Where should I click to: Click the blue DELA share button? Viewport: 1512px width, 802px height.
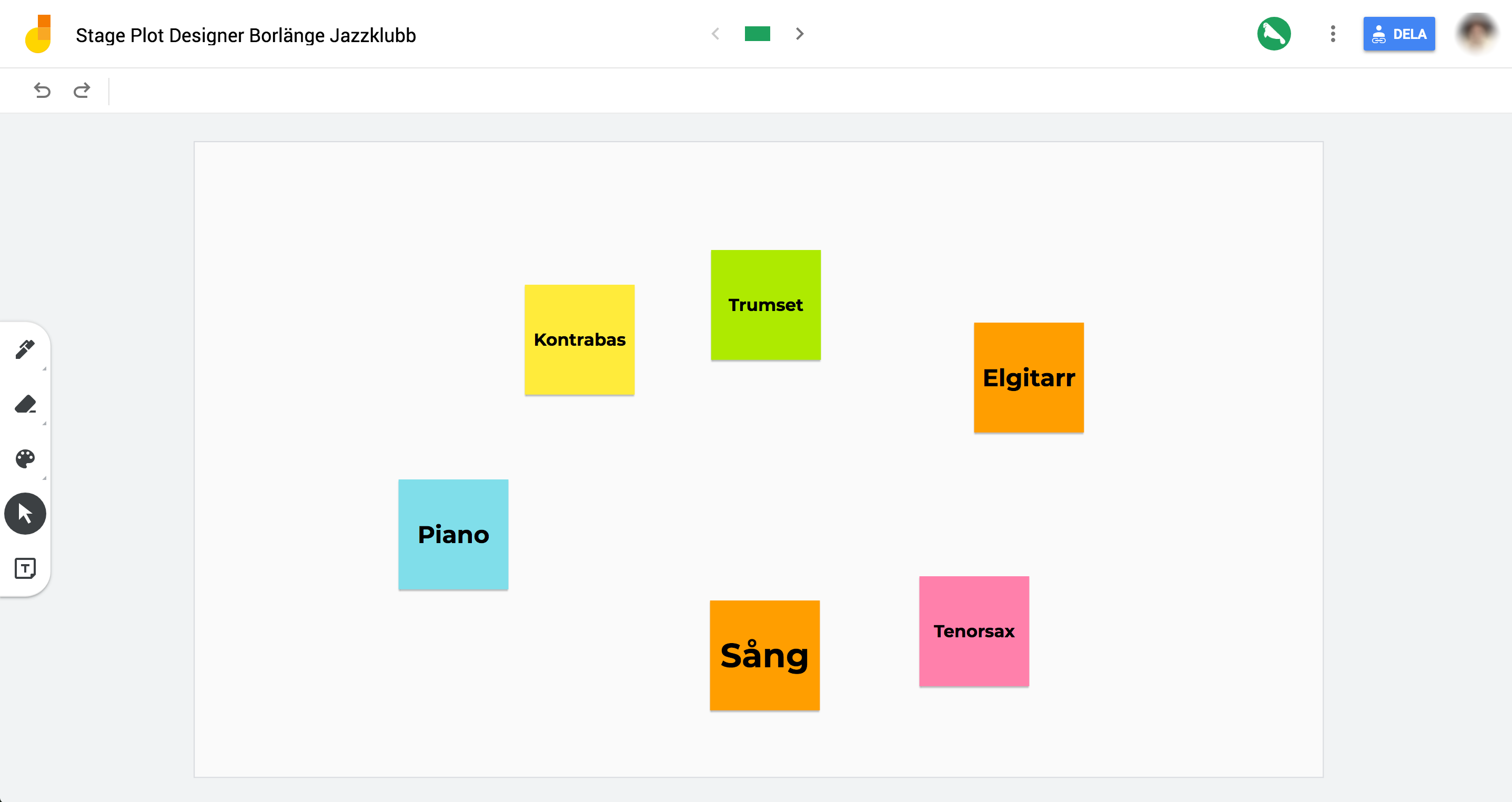(1399, 34)
